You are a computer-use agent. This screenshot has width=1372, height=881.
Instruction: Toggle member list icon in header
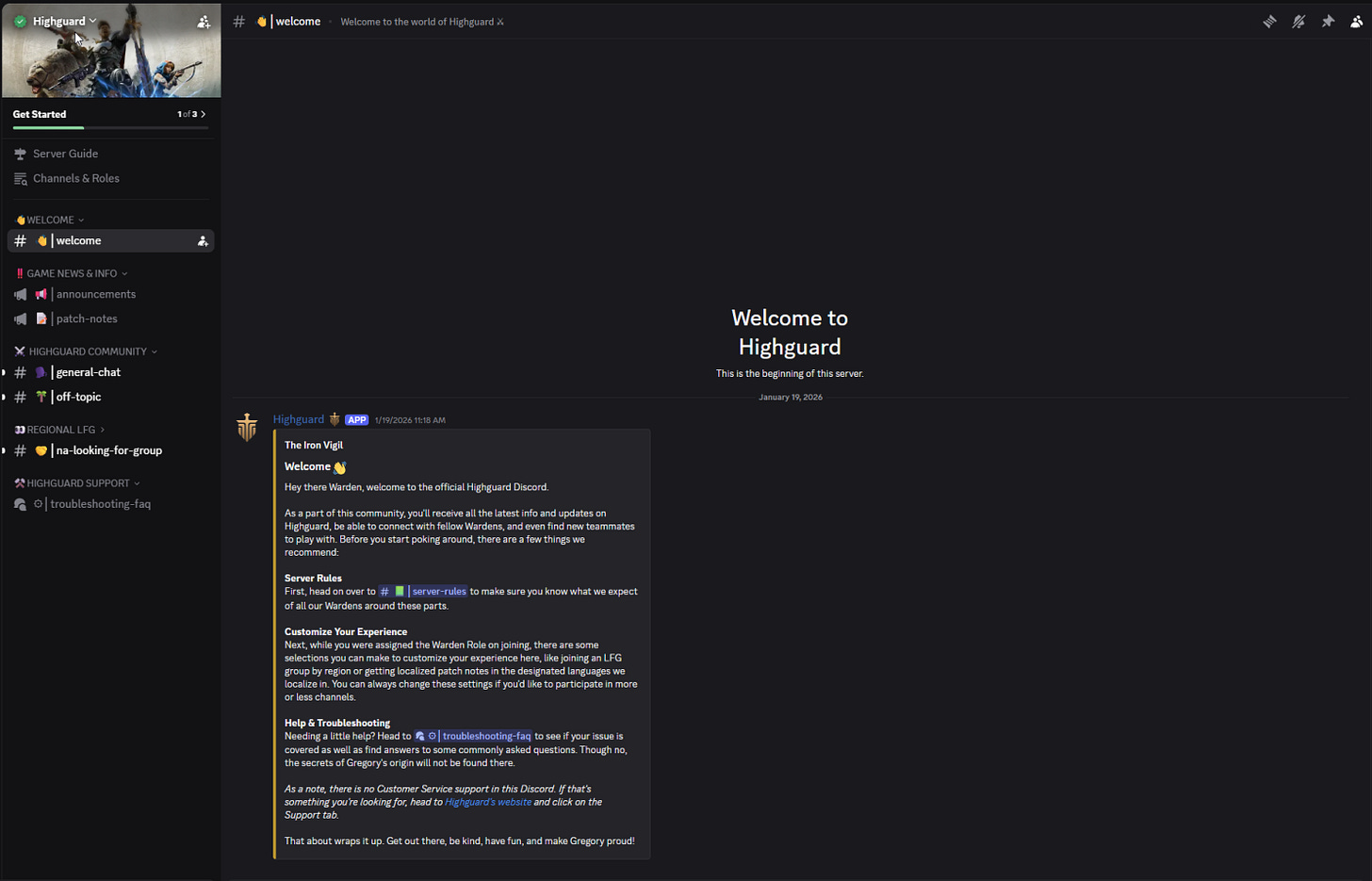1357,21
